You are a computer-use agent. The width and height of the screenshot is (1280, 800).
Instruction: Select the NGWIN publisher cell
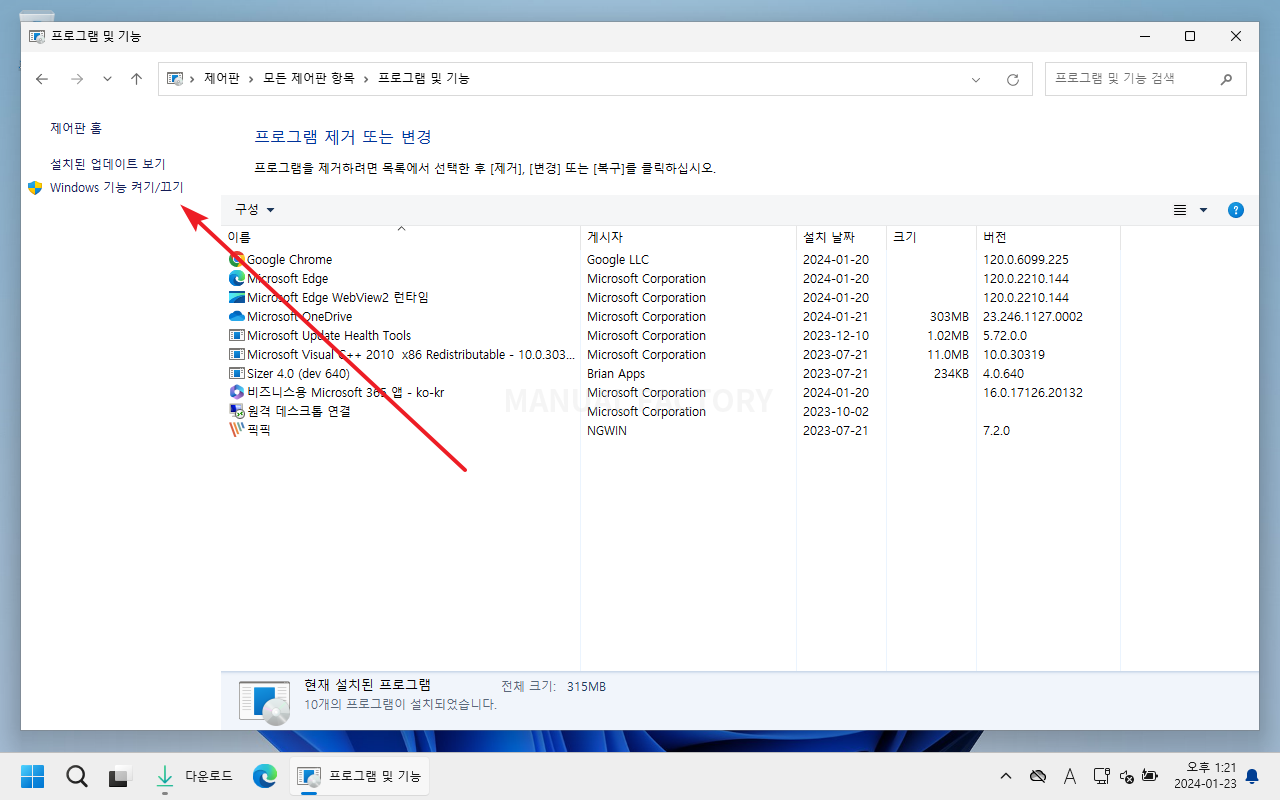click(x=607, y=431)
